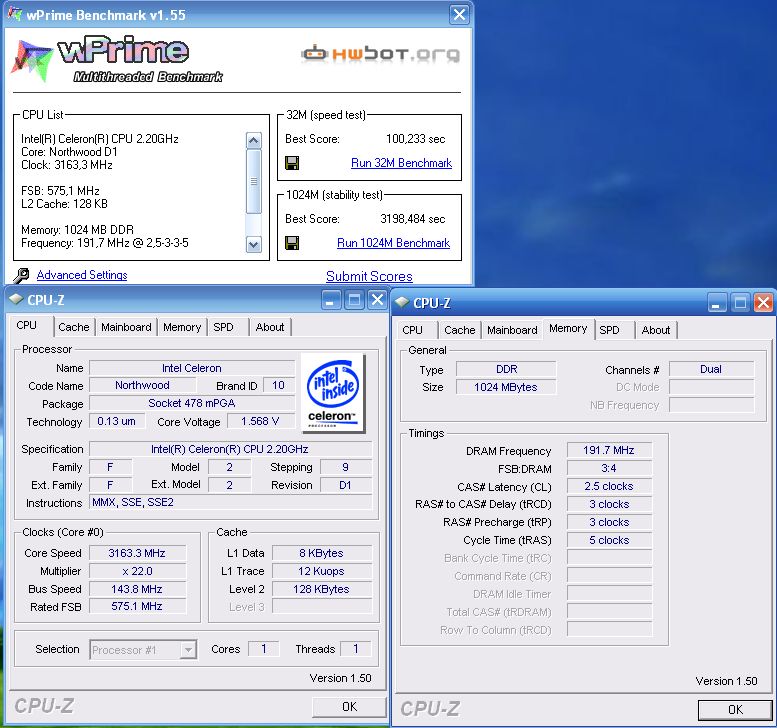Image resolution: width=777 pixels, height=728 pixels.
Task: Click the left CPU-Z window title icon
Action: tap(16, 299)
